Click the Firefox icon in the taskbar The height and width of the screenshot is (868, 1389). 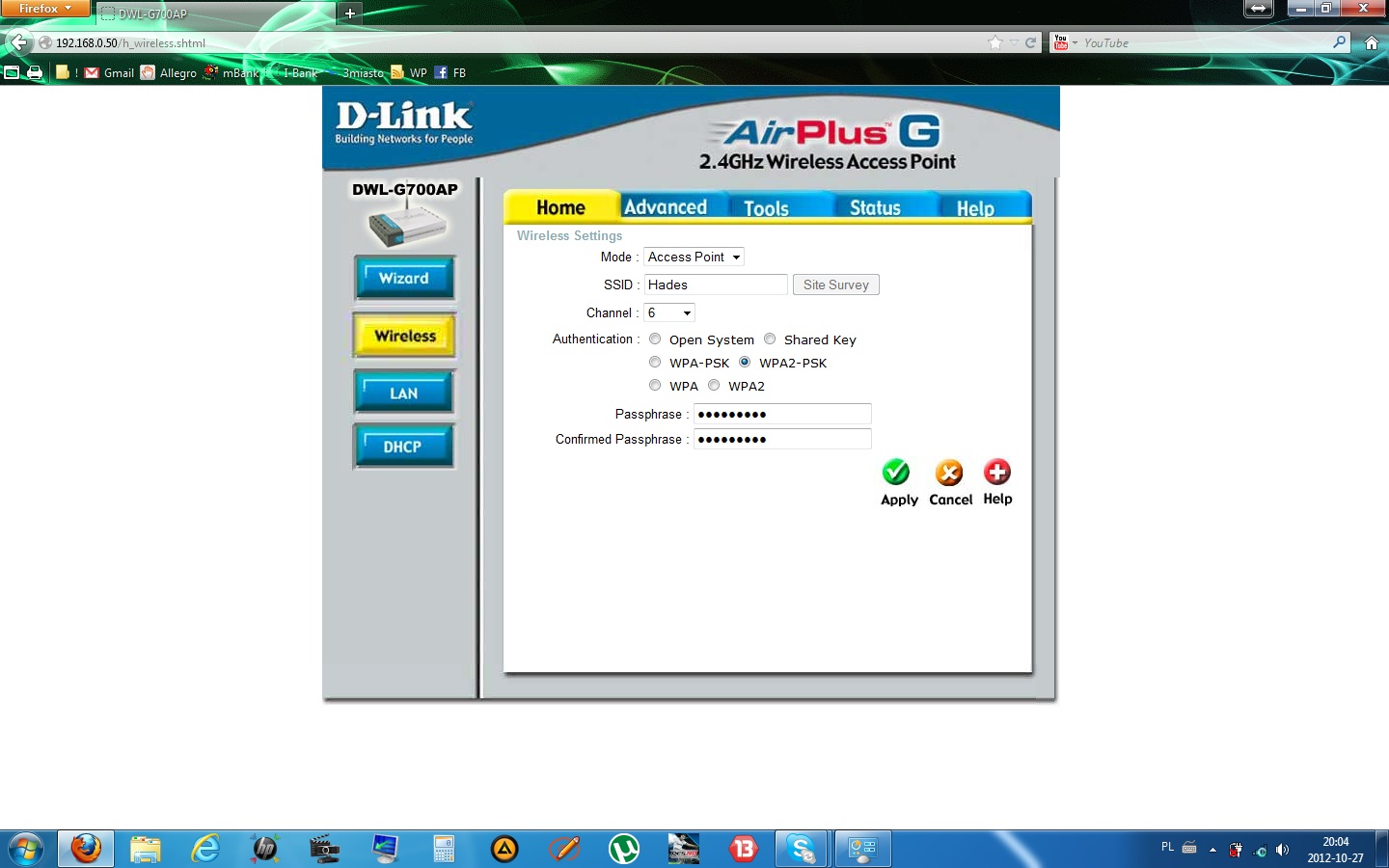(86, 849)
